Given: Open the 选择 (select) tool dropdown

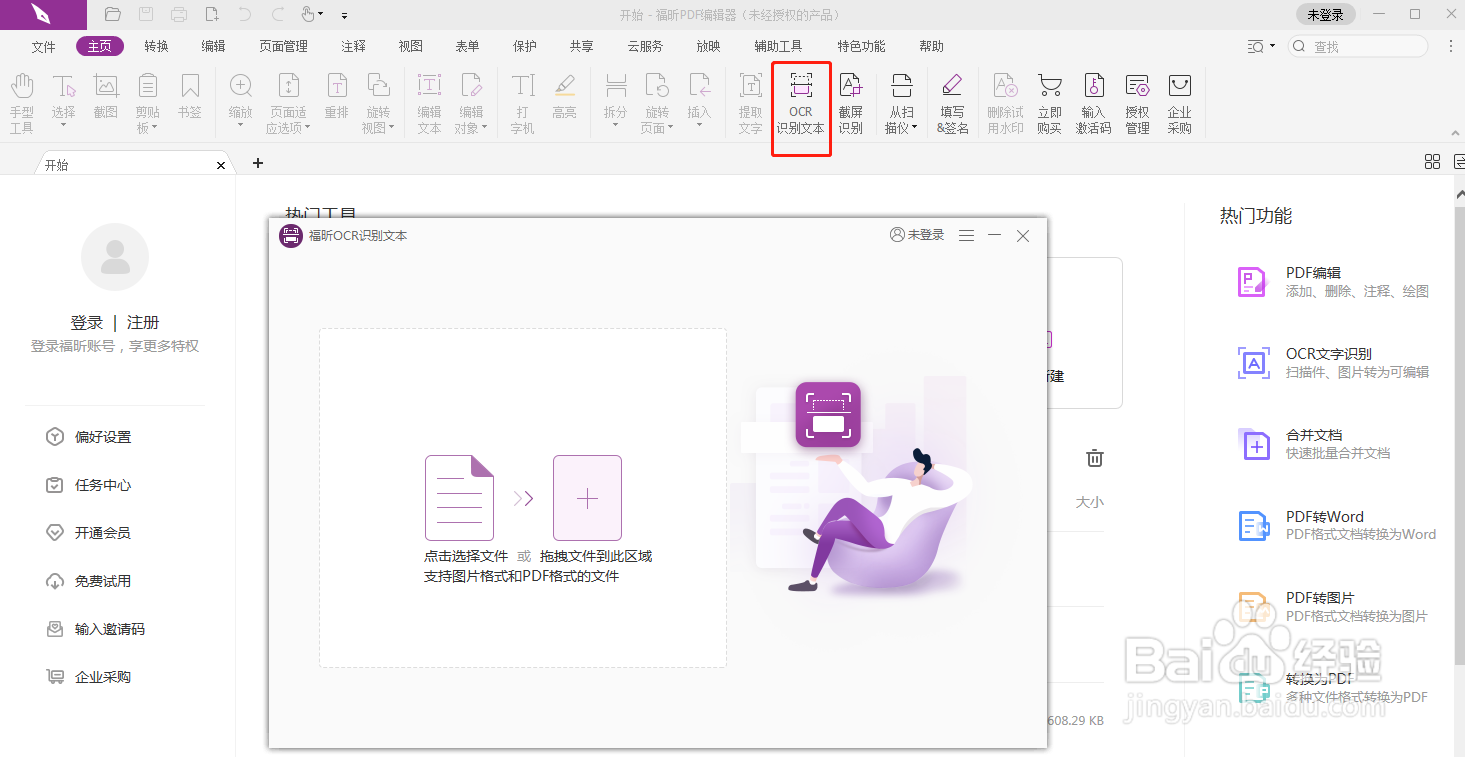Looking at the screenshot, I should coord(64,125).
